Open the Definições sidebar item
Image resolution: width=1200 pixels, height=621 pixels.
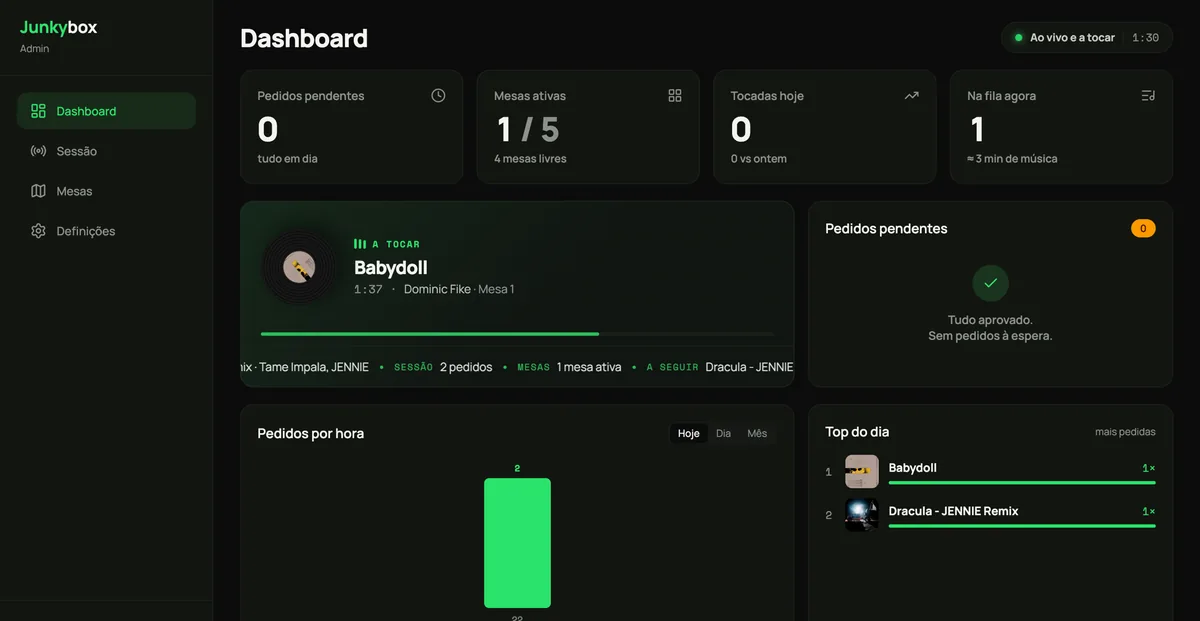[106, 231]
